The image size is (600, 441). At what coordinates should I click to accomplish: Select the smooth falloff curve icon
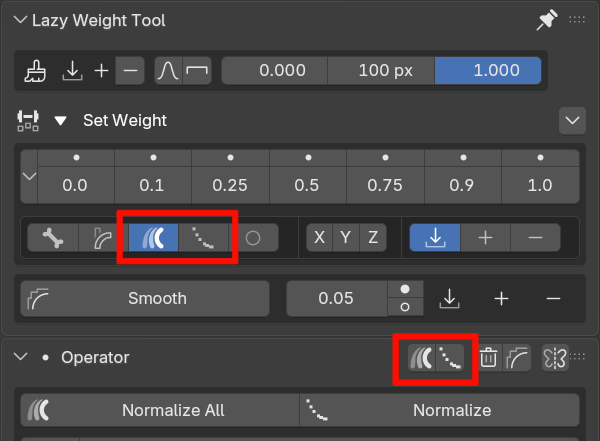click(169, 71)
